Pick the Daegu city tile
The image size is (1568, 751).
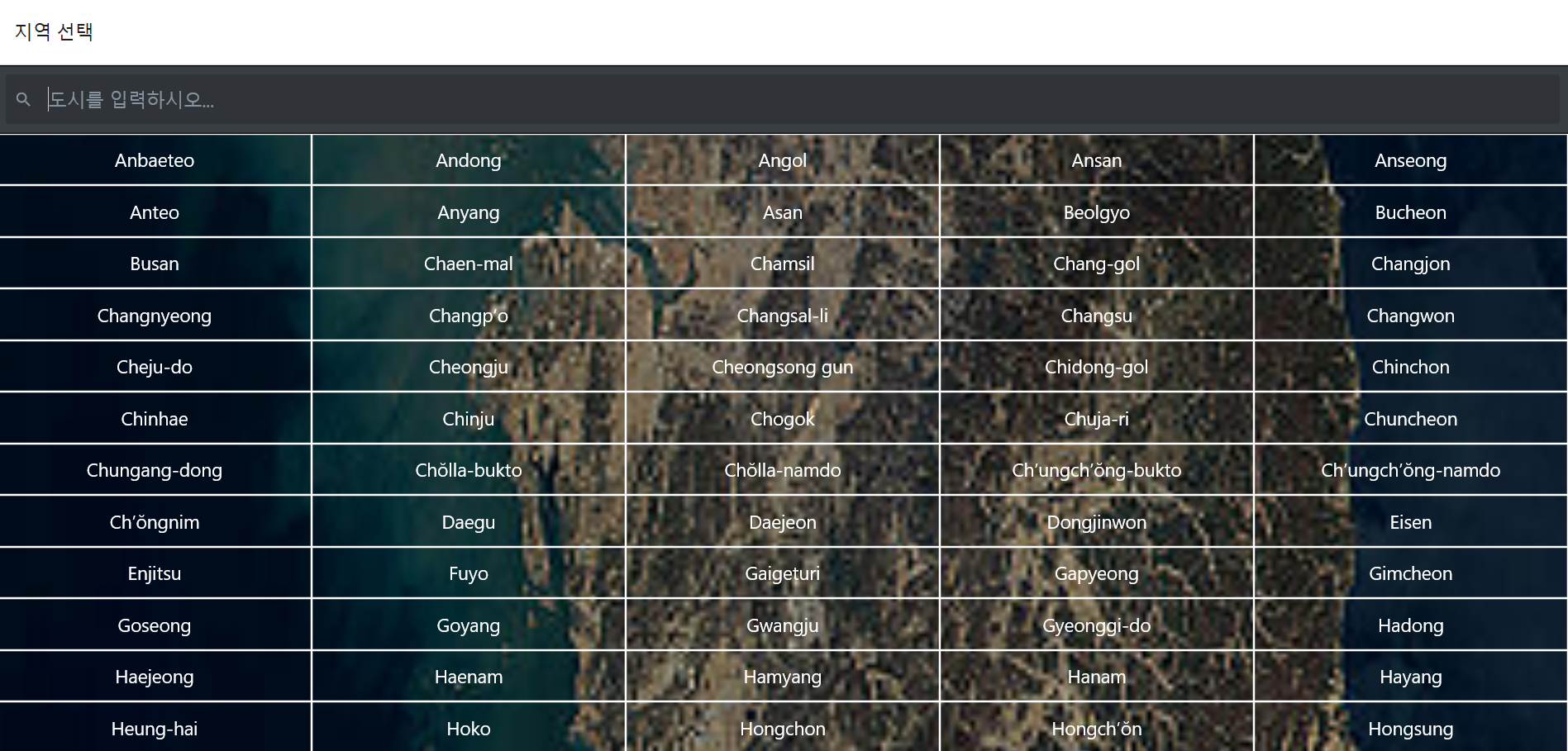[x=469, y=522]
